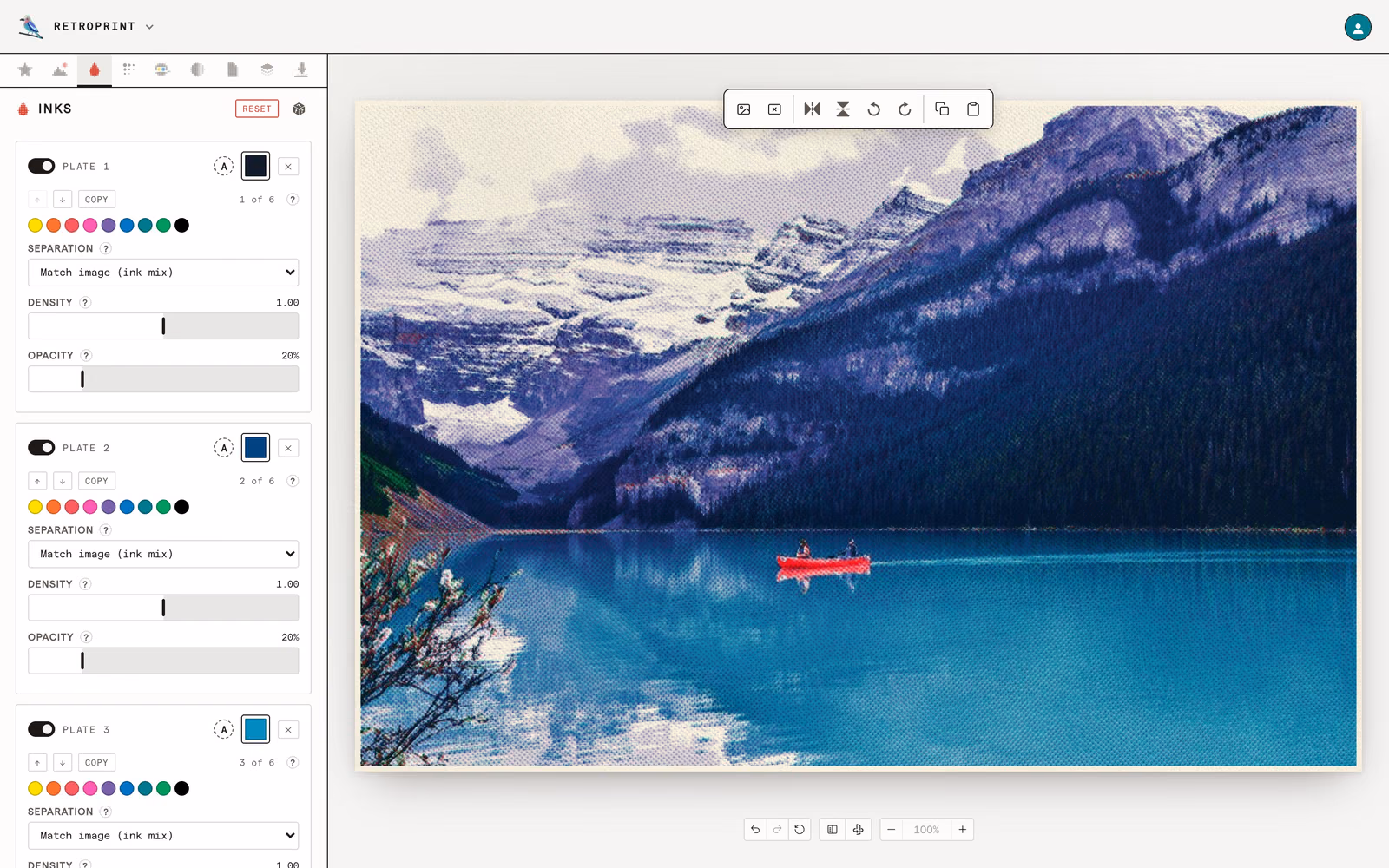Flip the image horizontally
The height and width of the screenshot is (868, 1389).
tap(812, 109)
